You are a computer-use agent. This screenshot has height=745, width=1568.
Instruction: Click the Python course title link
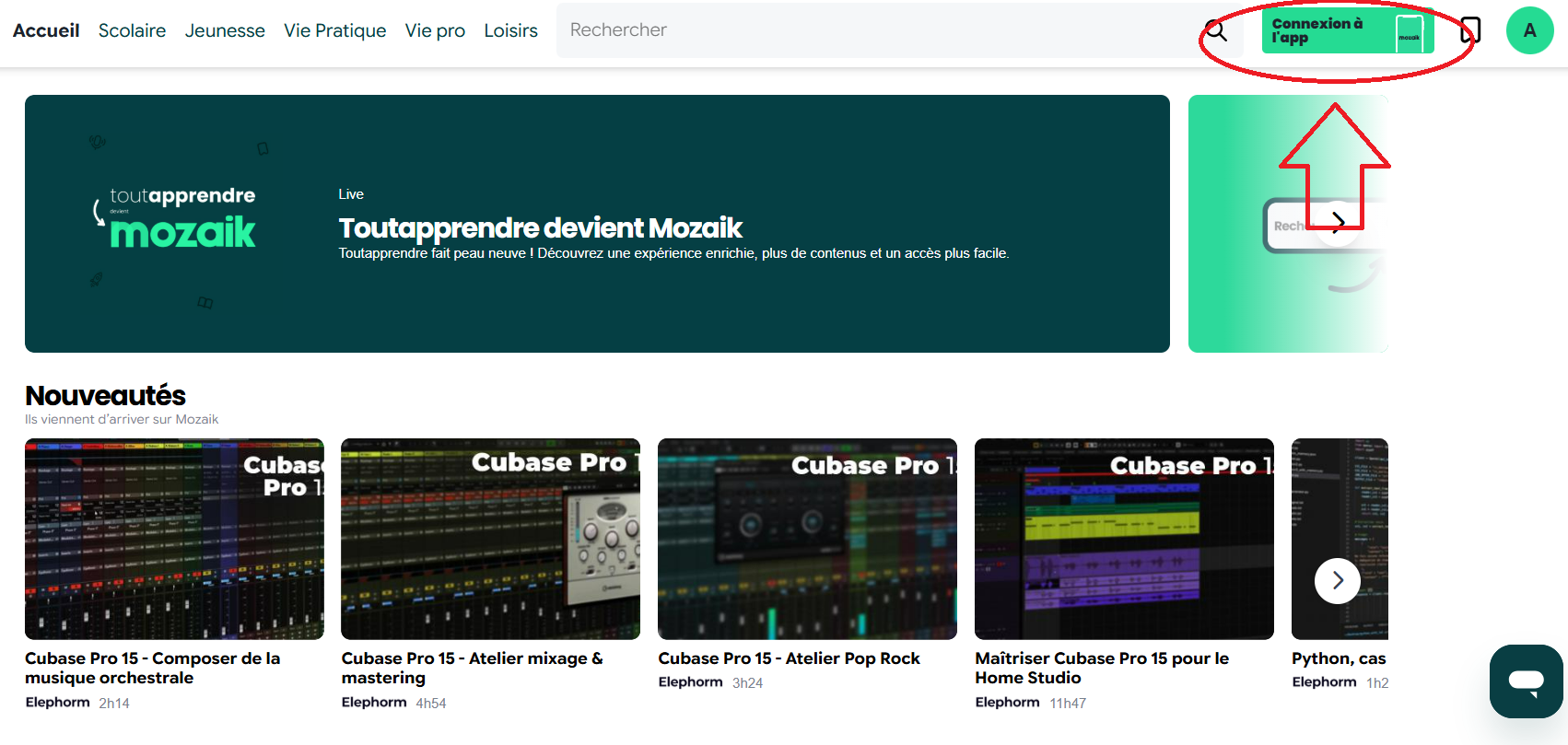pyautogui.click(x=1338, y=658)
